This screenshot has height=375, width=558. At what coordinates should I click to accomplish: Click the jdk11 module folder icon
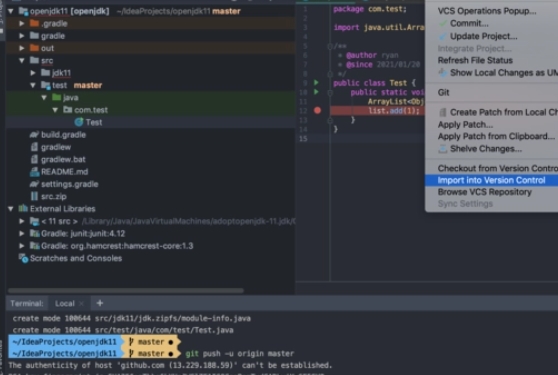click(46, 73)
